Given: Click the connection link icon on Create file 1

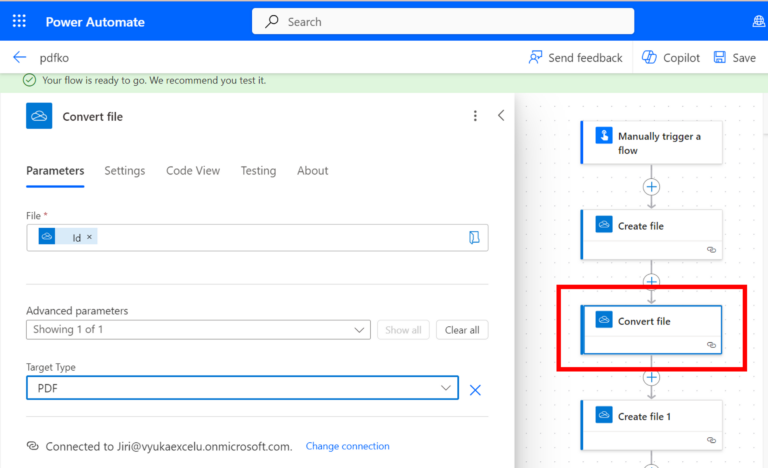Looking at the screenshot, I should (x=712, y=440).
